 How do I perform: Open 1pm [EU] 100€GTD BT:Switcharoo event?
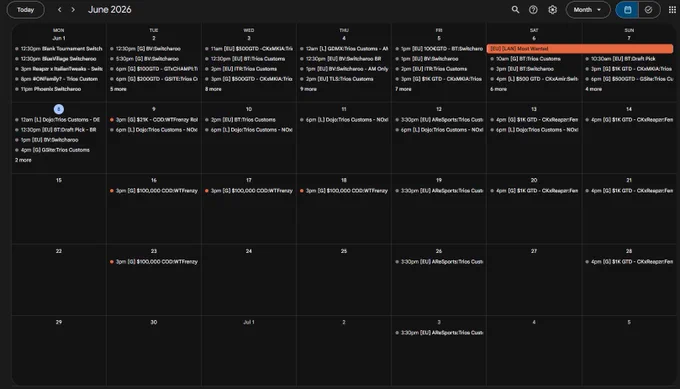pyautogui.click(x=439, y=49)
